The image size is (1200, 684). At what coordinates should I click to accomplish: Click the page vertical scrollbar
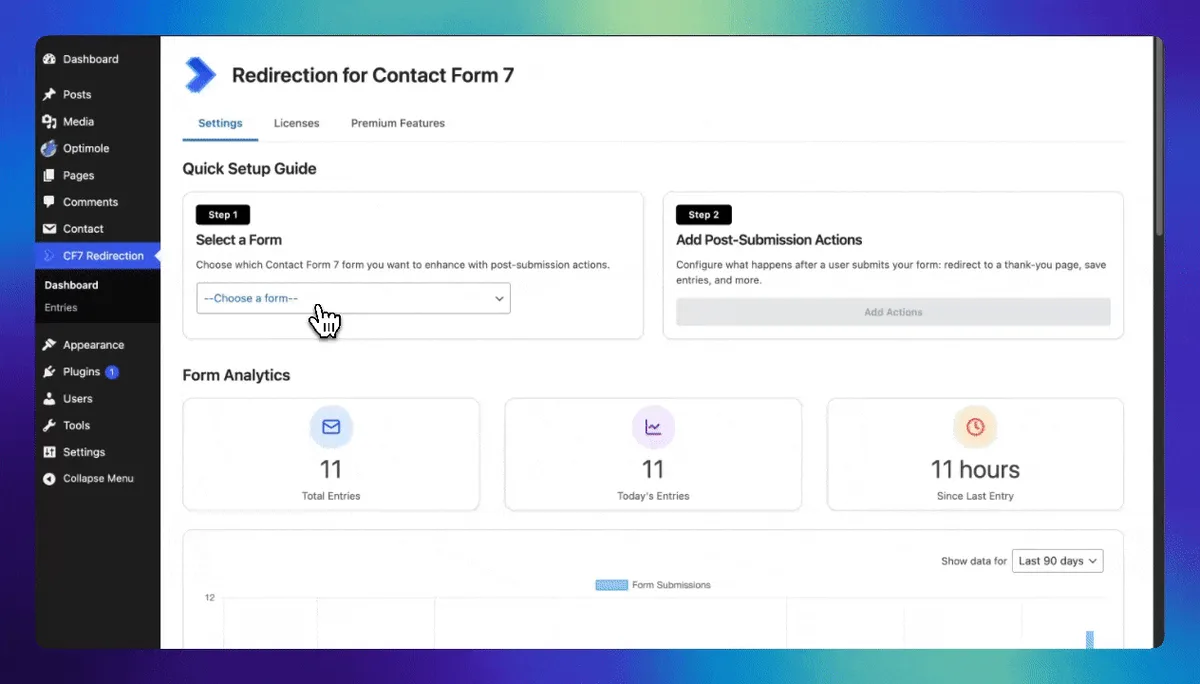(x=1158, y=135)
